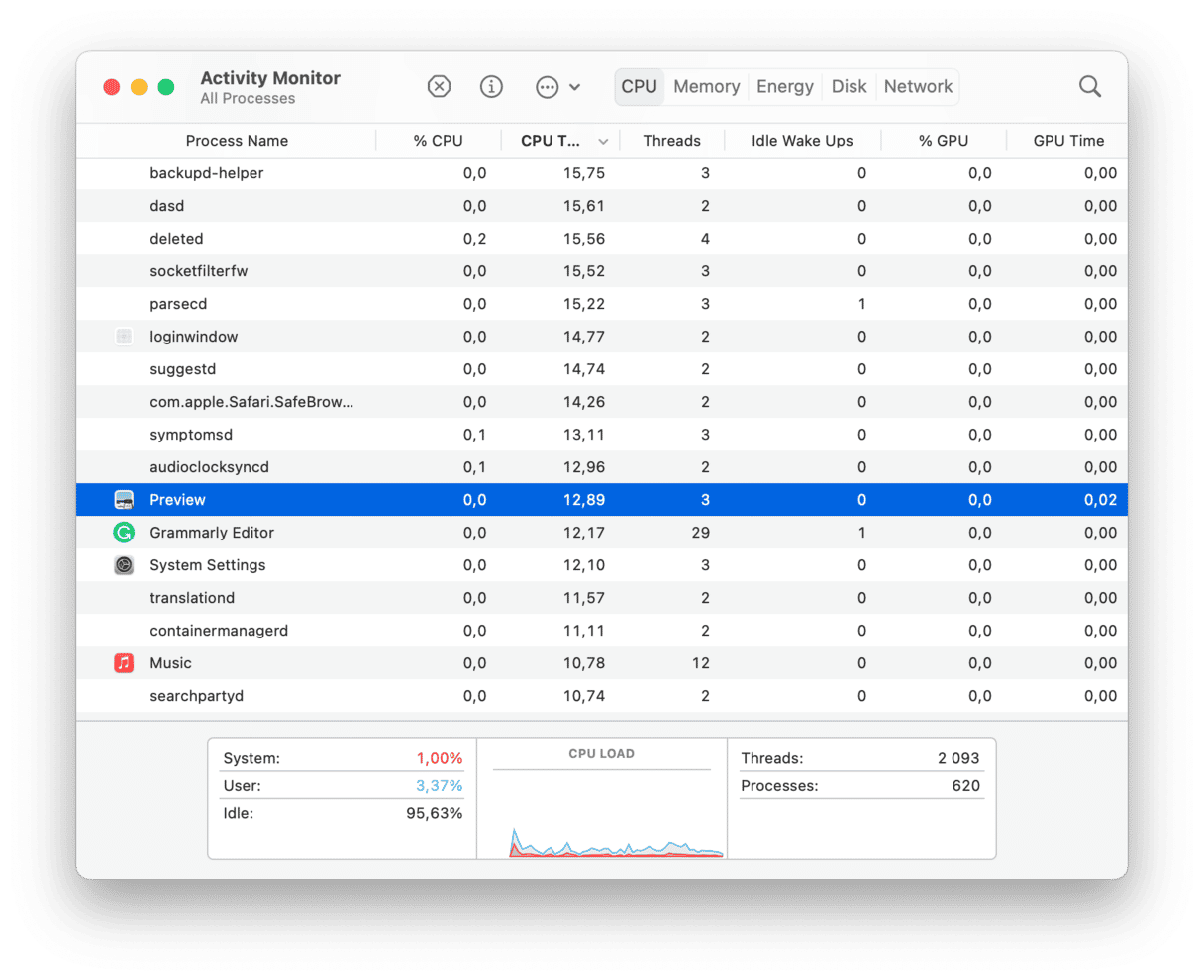Sort by Threads column header
Screen dimensions: 1204x980
click(671, 141)
